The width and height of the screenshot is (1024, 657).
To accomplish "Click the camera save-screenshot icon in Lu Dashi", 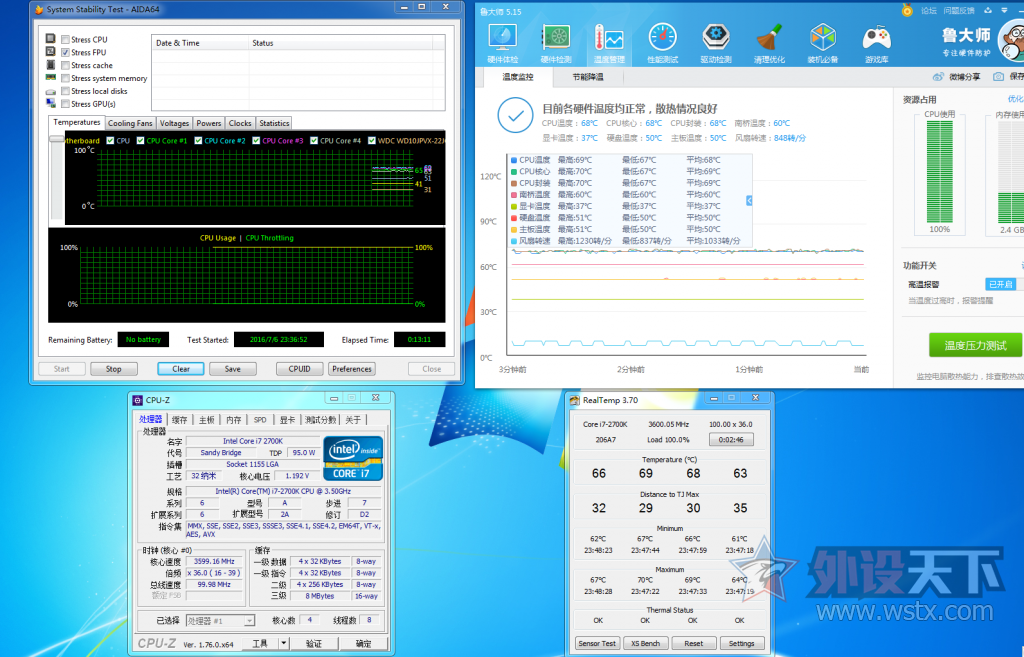I will tap(999, 76).
